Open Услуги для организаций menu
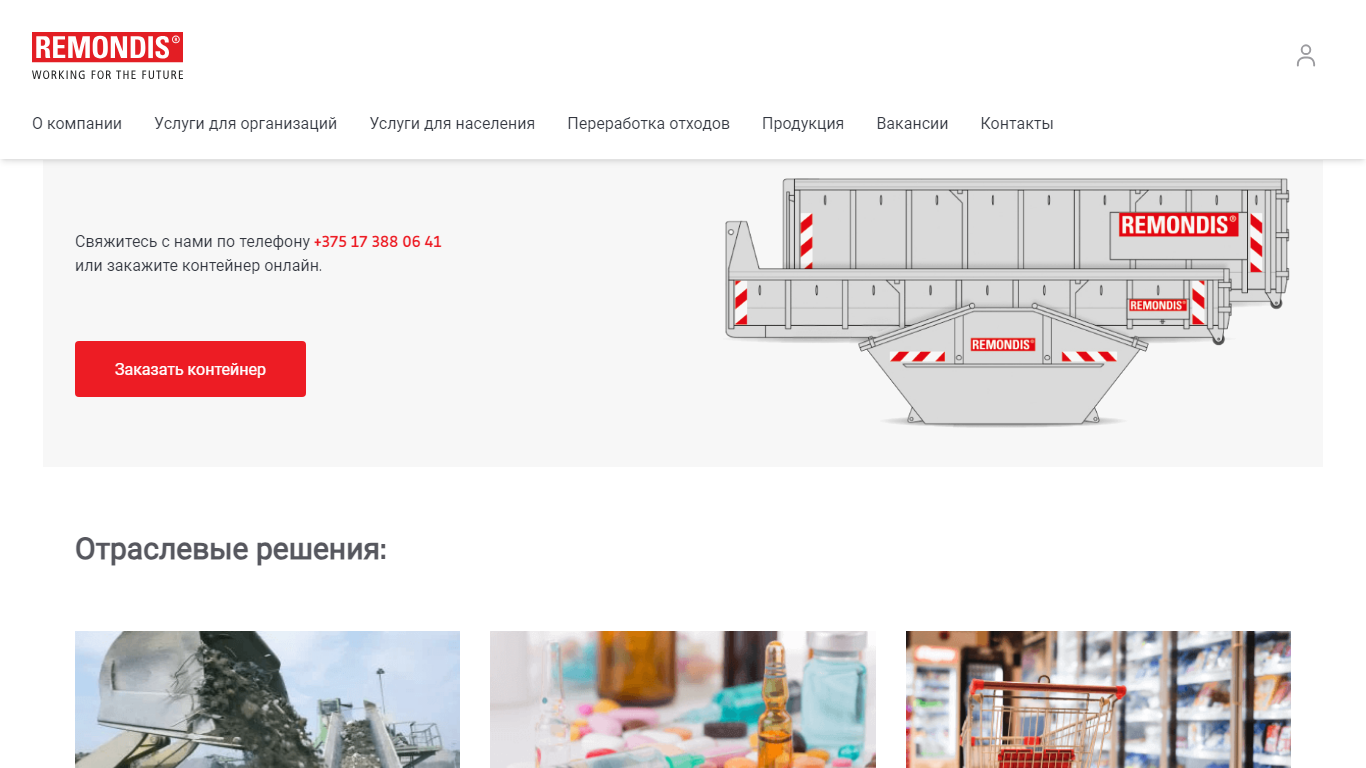 pyautogui.click(x=246, y=124)
